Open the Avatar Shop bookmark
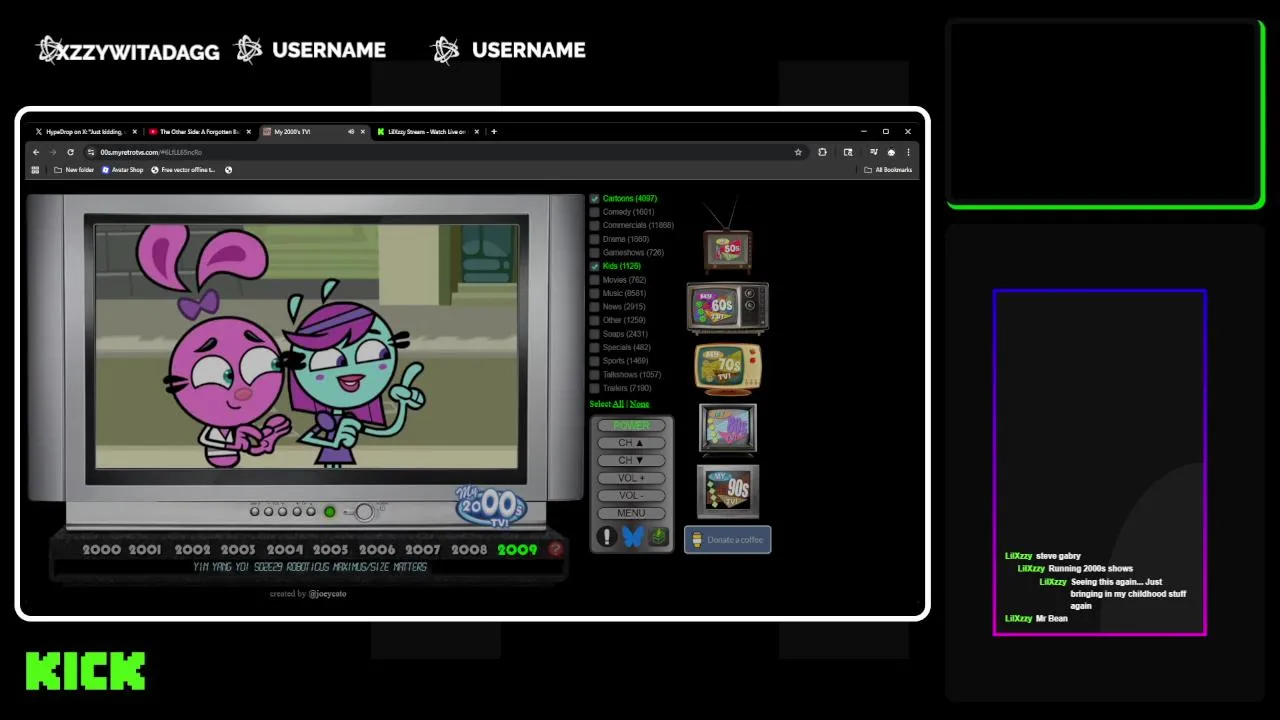1280x720 pixels. tap(123, 170)
